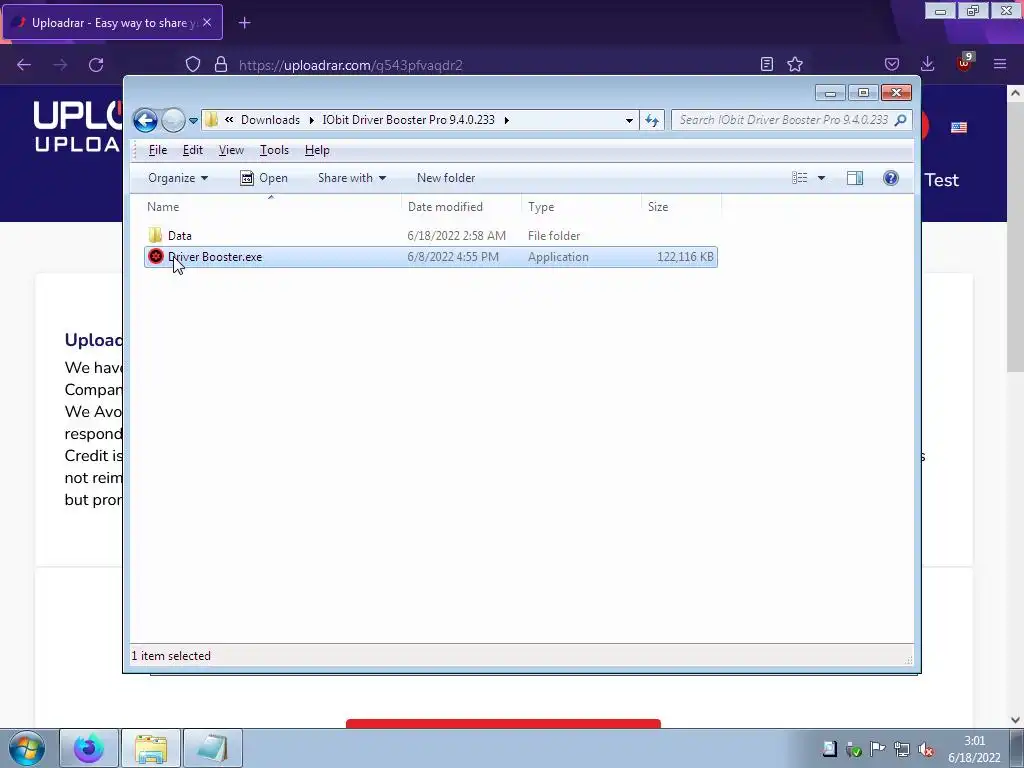Open the Help menu
This screenshot has width=1024, height=768.
pyautogui.click(x=317, y=150)
